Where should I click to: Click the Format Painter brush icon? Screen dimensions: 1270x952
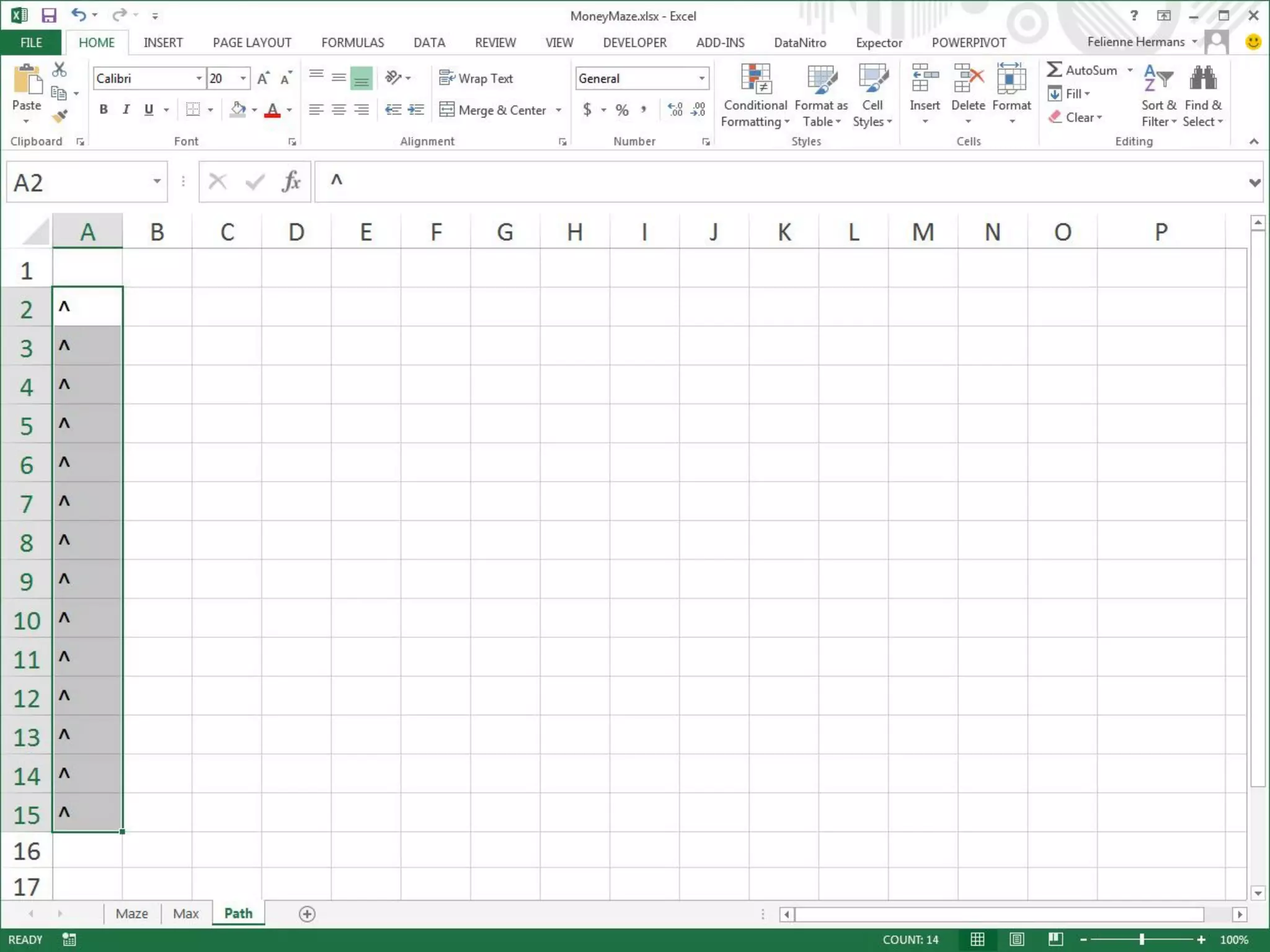60,116
